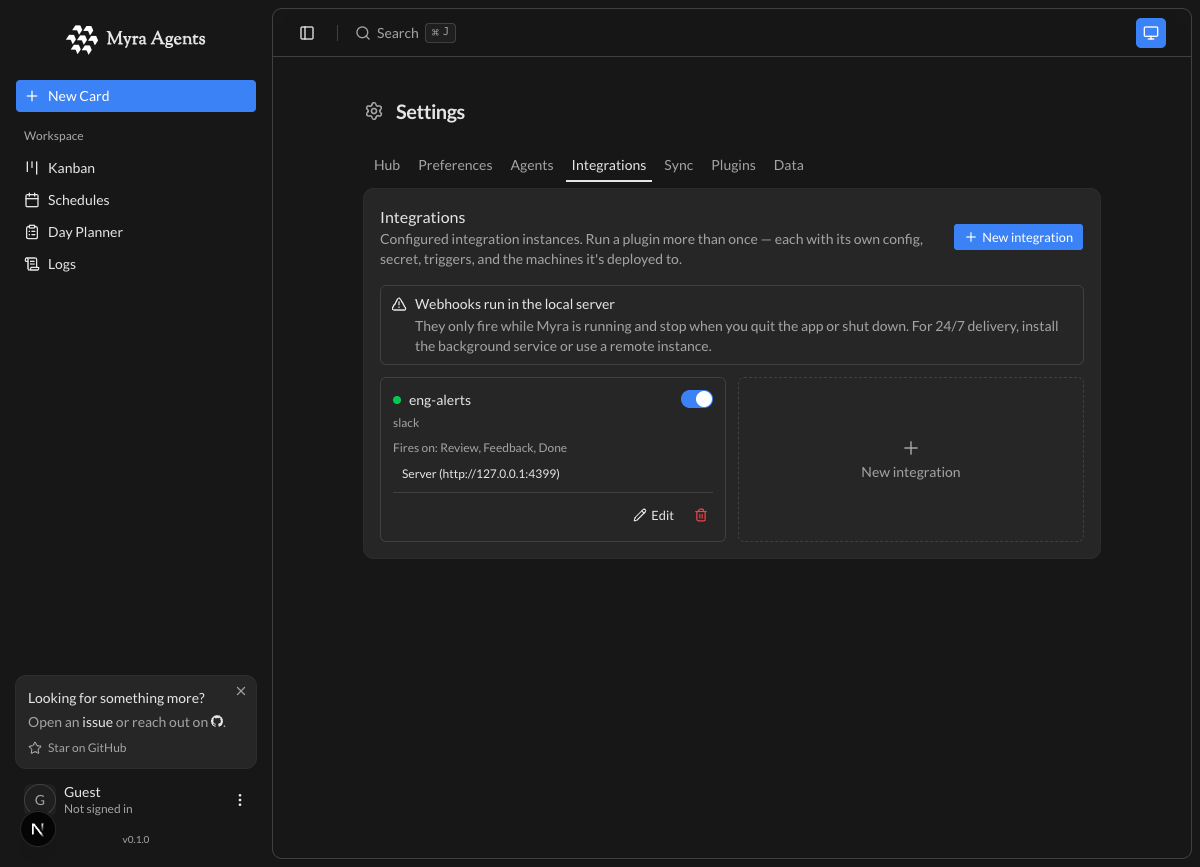Click the green status dot for eng-alerts
This screenshot has height=867, width=1200.
pos(397,400)
